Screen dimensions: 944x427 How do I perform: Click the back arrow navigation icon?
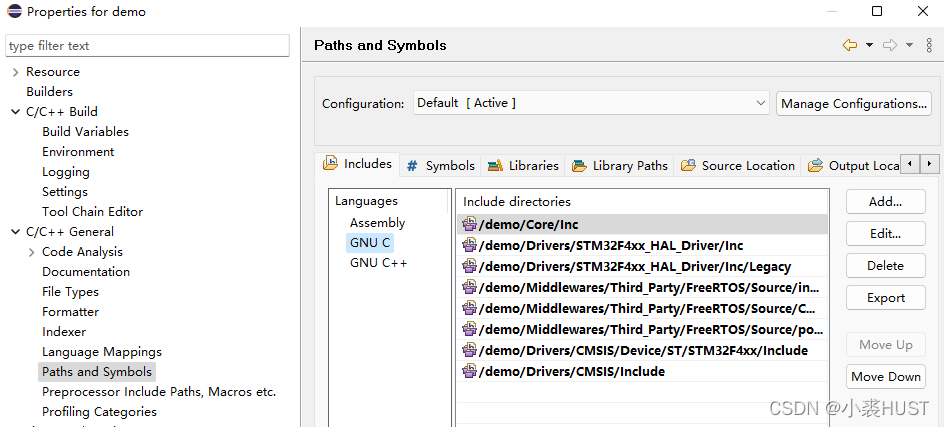point(849,45)
